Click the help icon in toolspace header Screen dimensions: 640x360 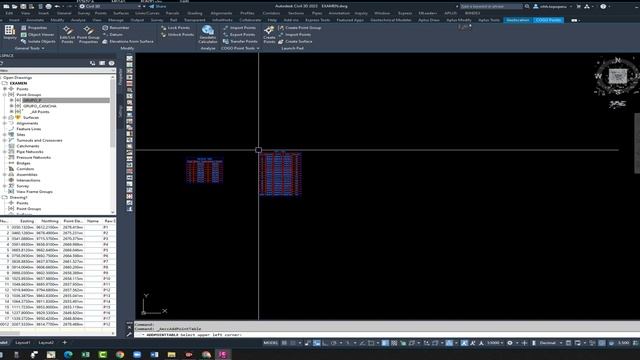(x=111, y=63)
